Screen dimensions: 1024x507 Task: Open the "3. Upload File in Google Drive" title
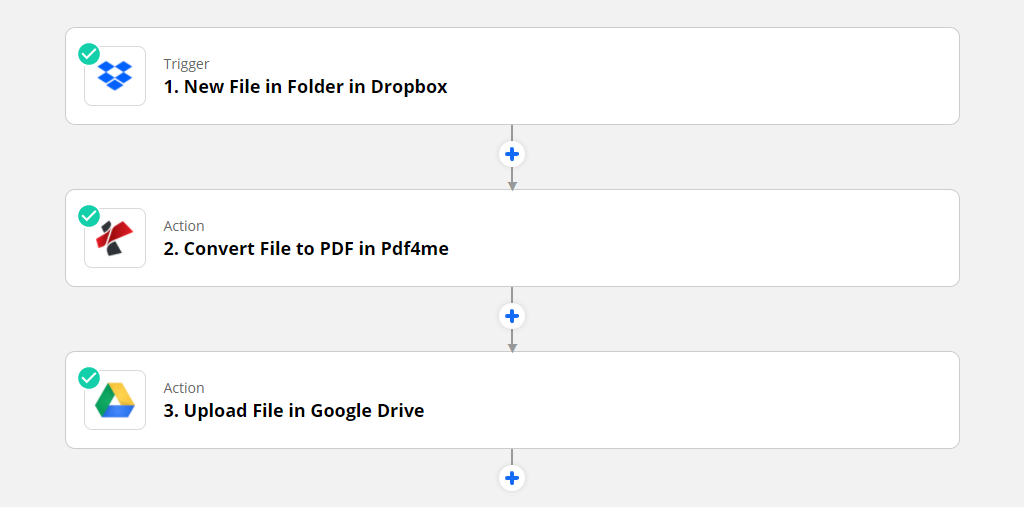pos(294,411)
